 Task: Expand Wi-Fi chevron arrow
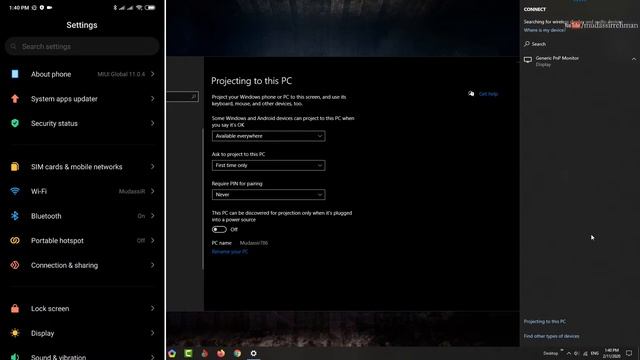tap(153, 191)
